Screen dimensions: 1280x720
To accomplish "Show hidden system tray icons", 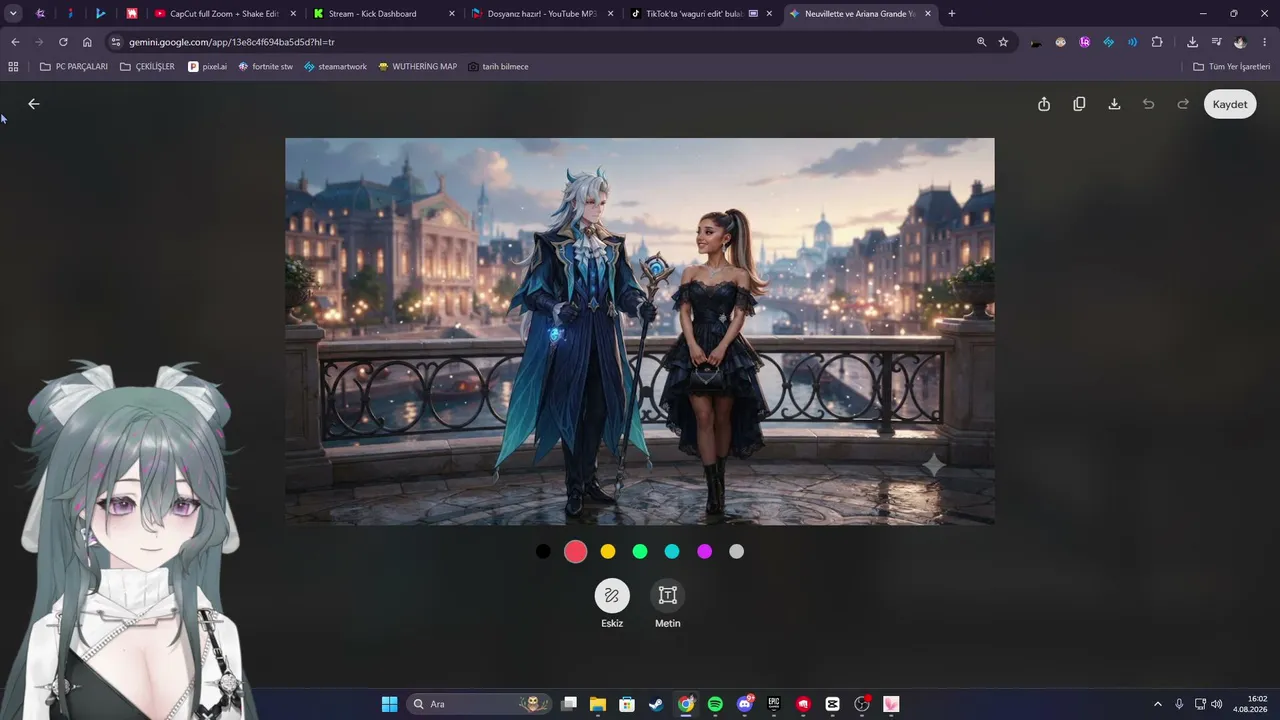I will click(1158, 704).
